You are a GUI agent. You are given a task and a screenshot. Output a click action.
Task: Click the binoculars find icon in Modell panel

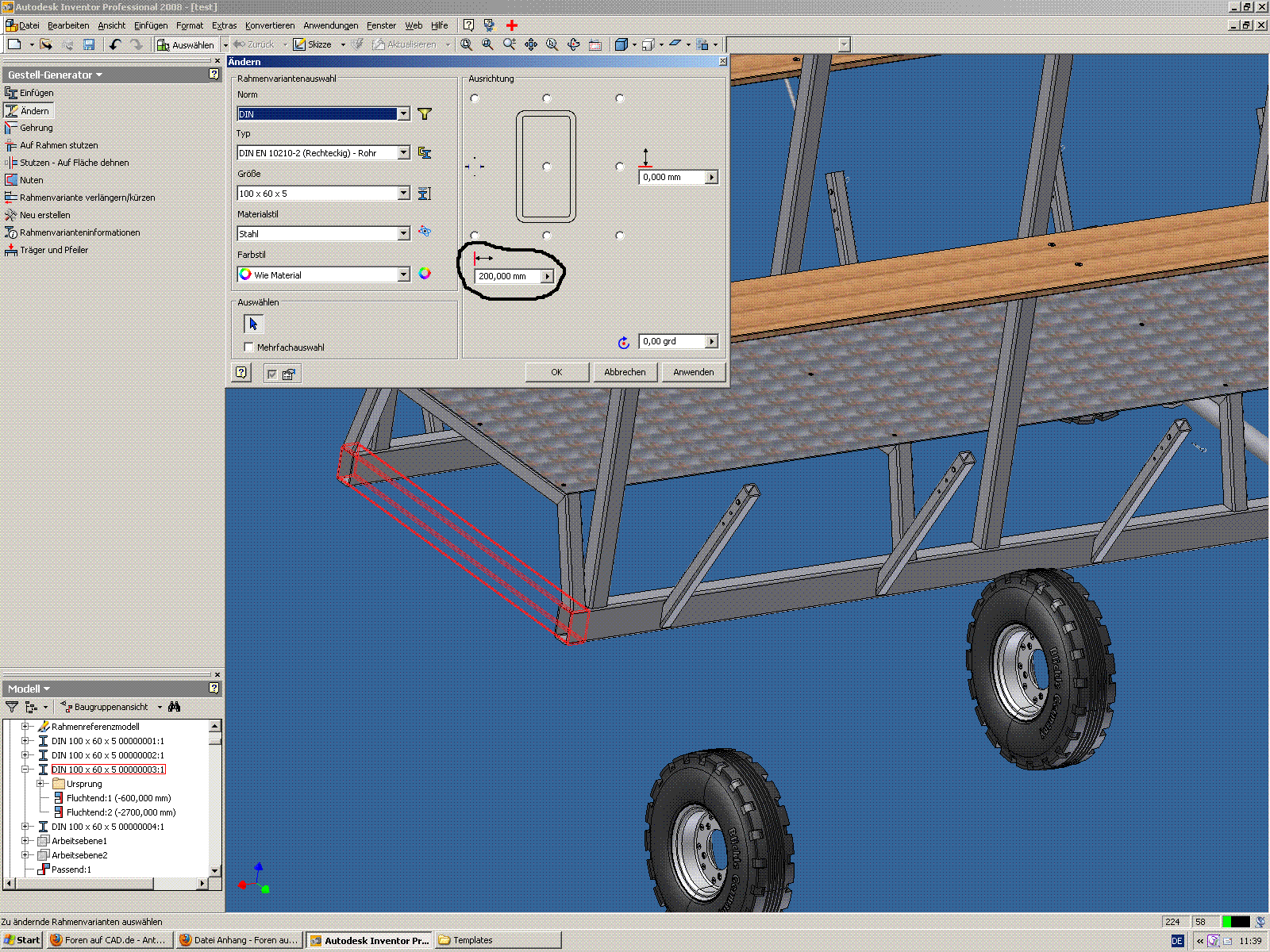(175, 707)
